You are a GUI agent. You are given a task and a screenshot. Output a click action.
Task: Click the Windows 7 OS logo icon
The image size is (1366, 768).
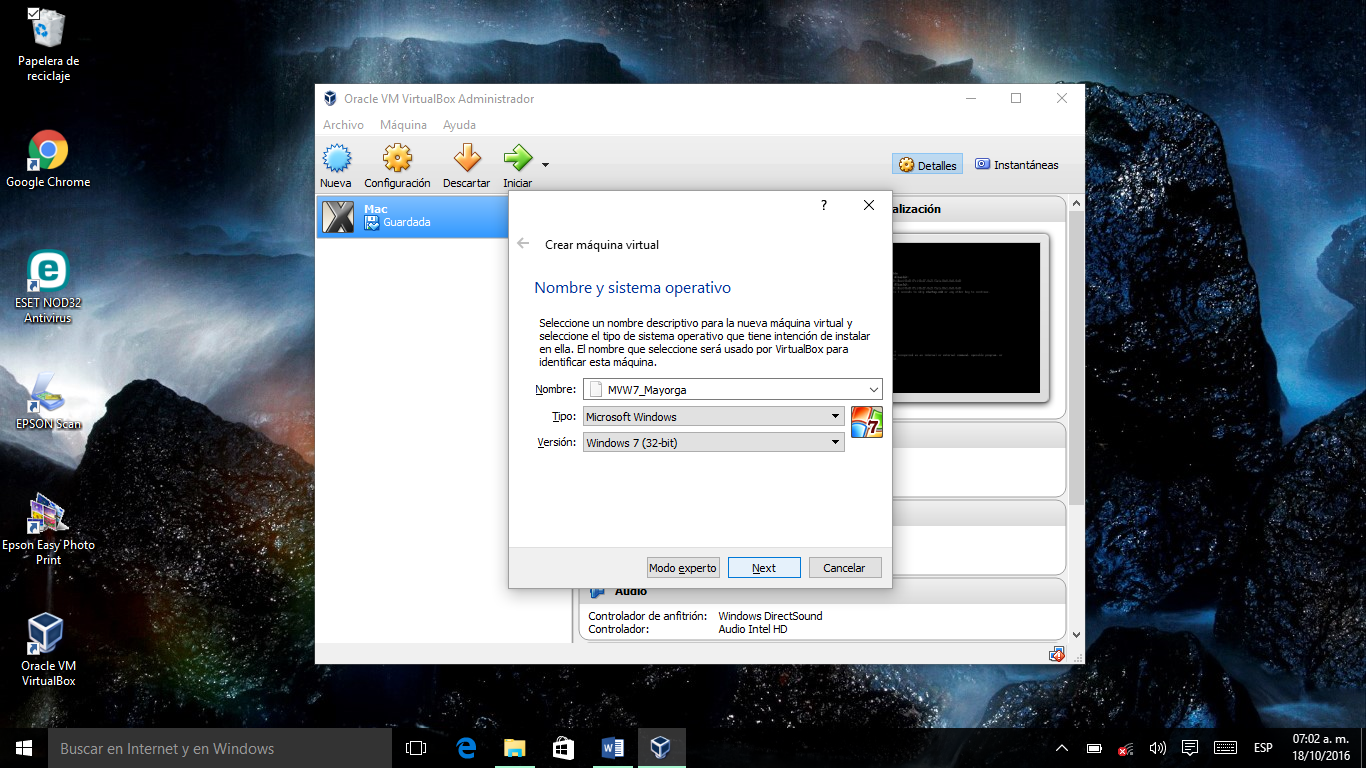866,423
